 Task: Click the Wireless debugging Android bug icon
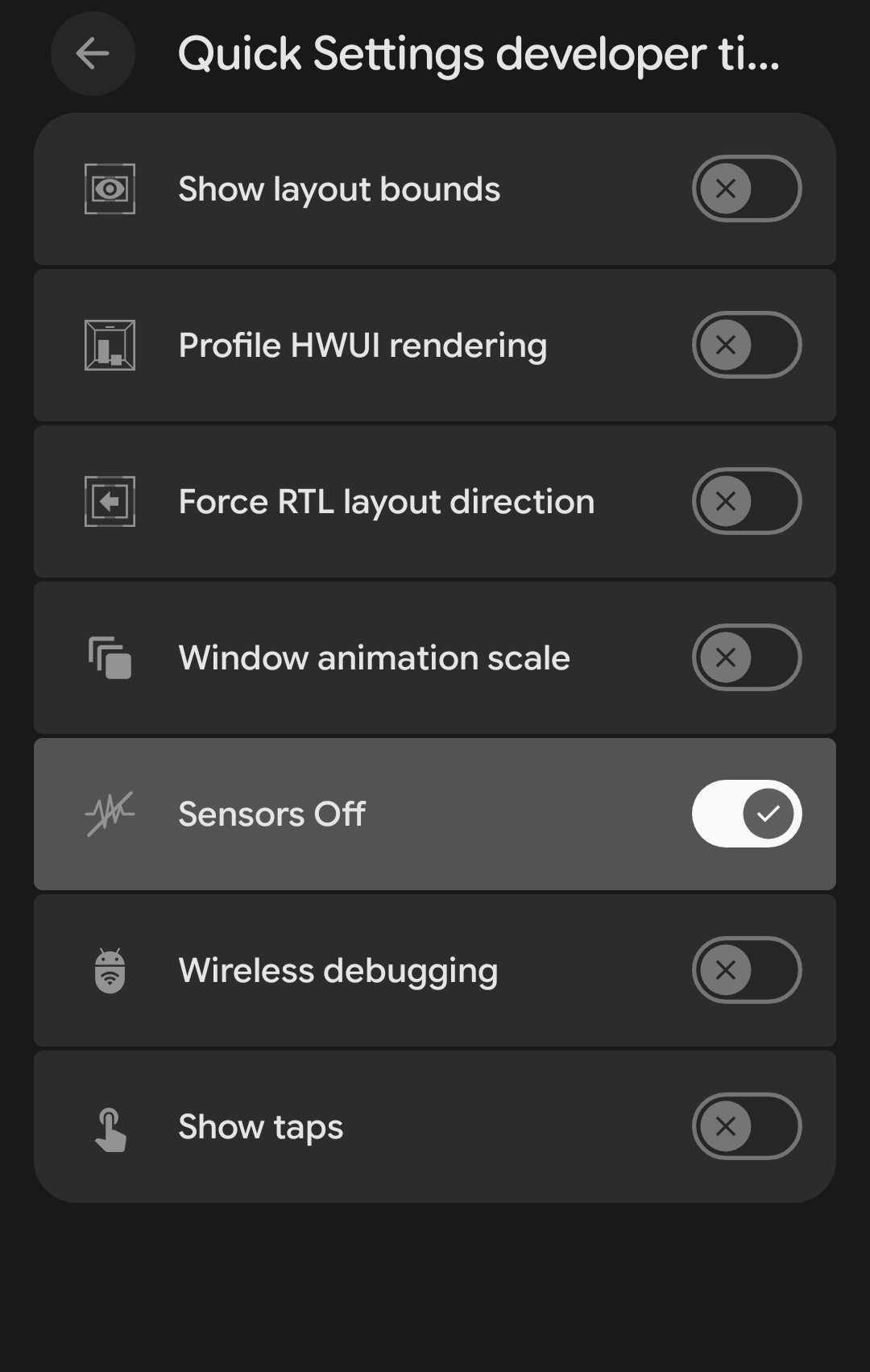pyautogui.click(x=110, y=971)
